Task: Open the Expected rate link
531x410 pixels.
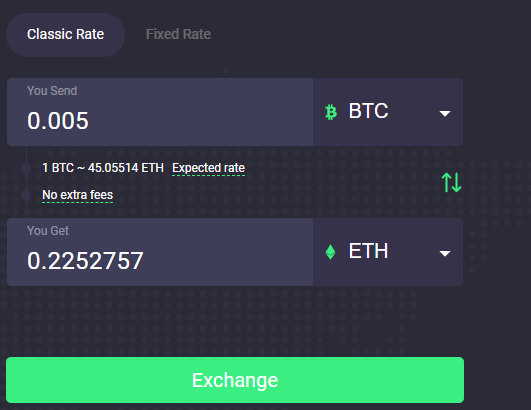Action: click(208, 168)
